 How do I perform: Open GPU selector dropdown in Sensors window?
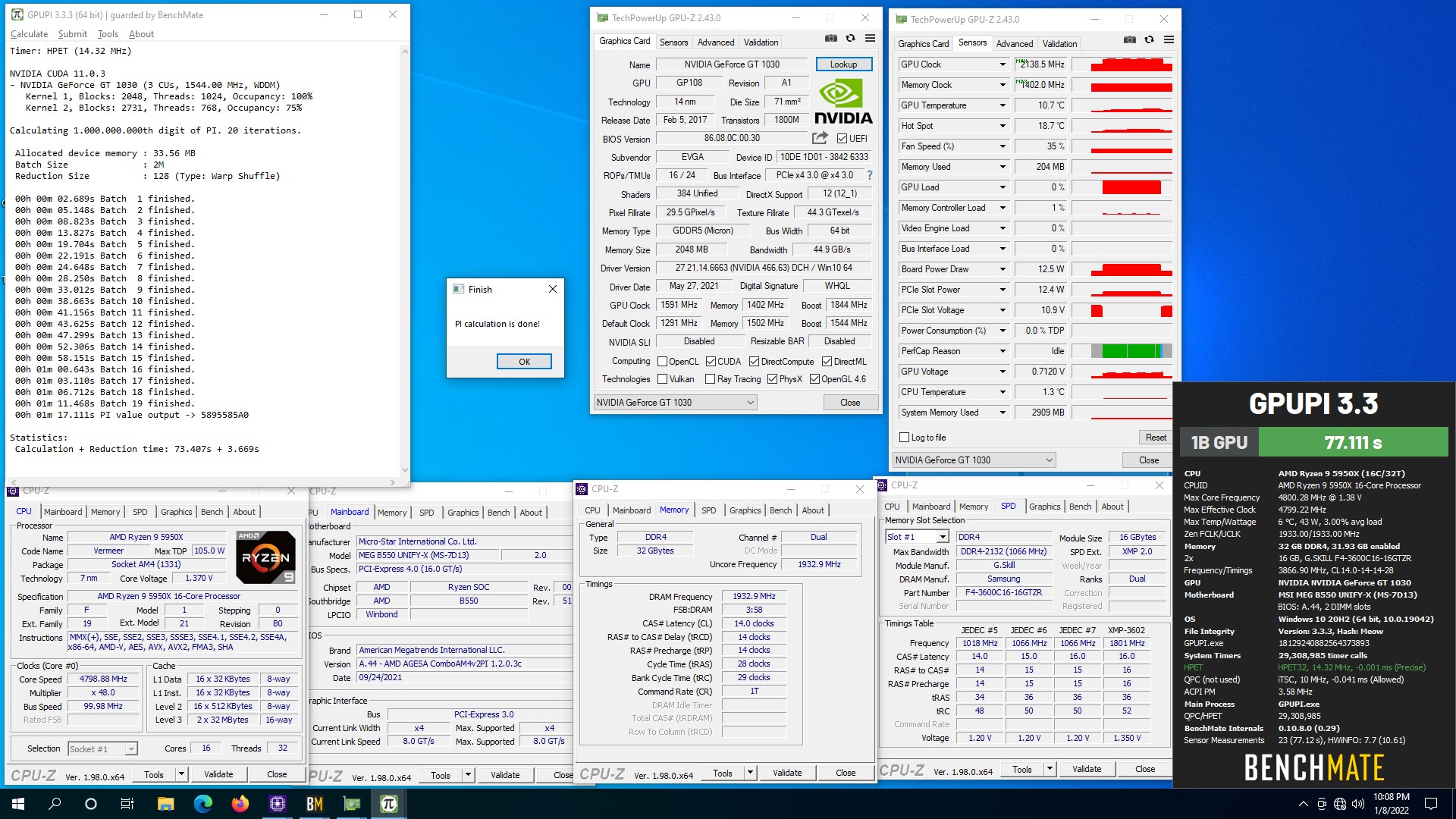pos(974,460)
